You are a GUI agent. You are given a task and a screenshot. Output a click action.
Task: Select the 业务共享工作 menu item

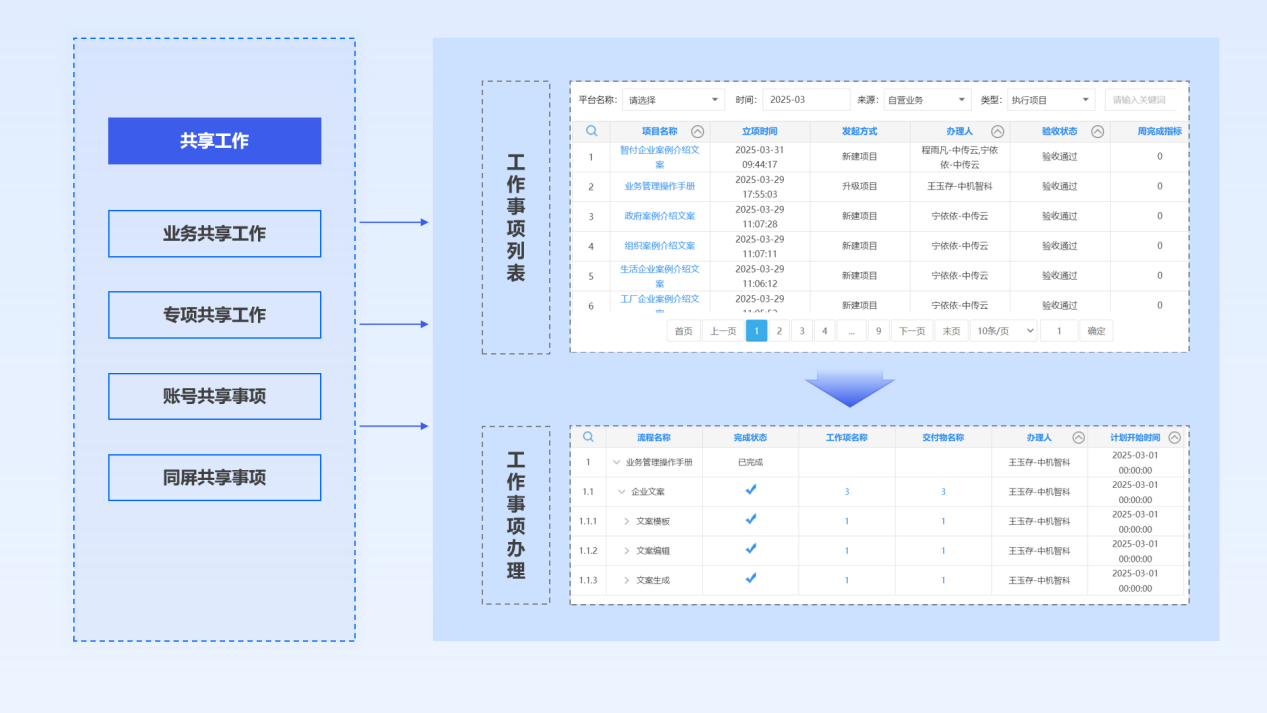click(x=215, y=234)
